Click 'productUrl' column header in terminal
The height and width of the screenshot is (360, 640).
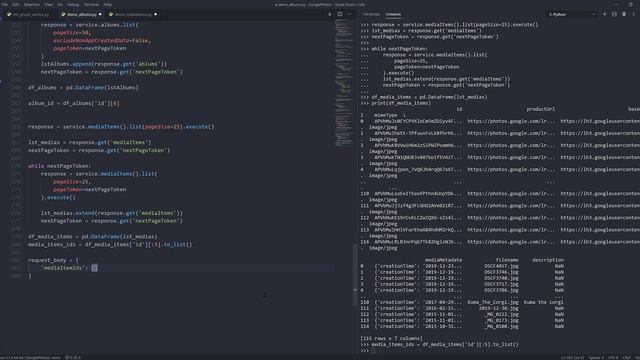tap(540, 109)
